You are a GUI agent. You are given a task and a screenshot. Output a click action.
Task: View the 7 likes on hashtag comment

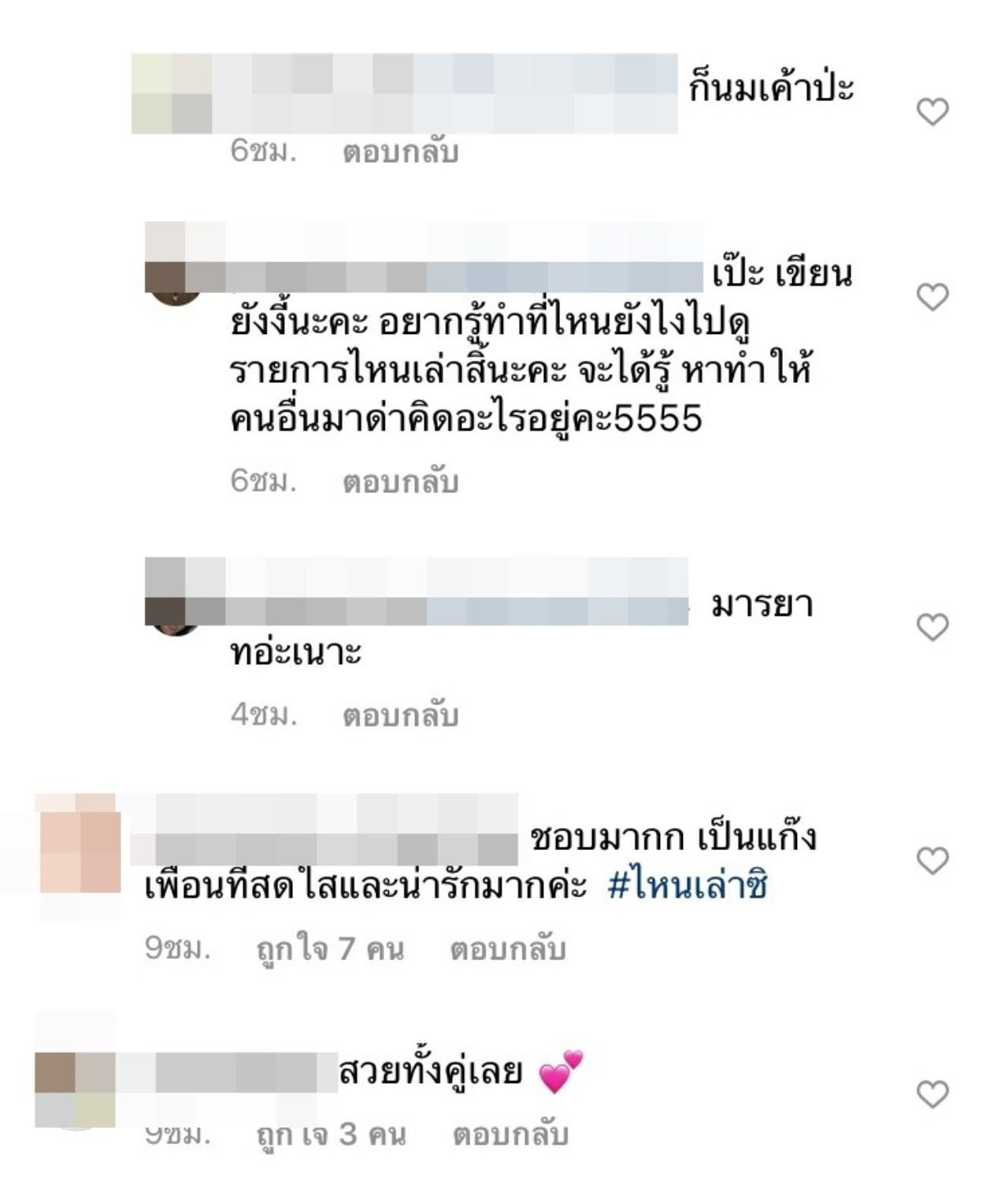coord(331,948)
